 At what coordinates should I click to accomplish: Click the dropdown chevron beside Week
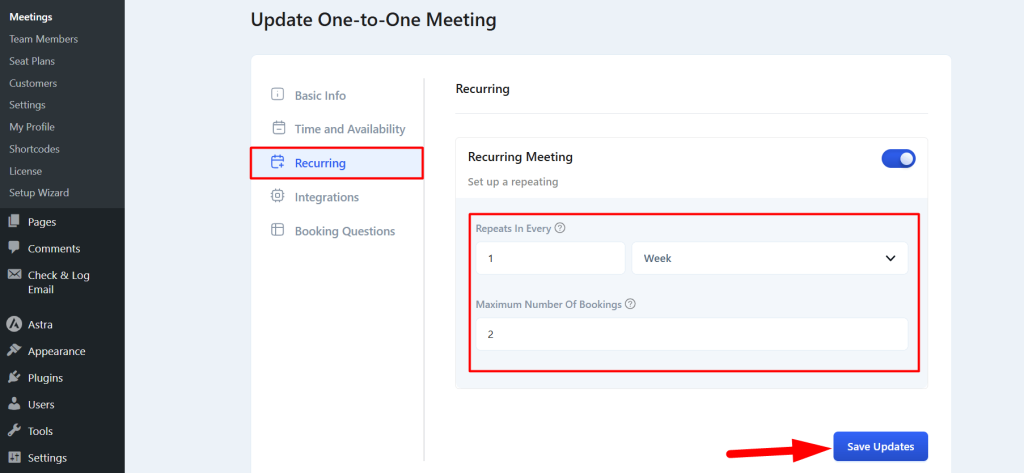[x=890, y=258]
